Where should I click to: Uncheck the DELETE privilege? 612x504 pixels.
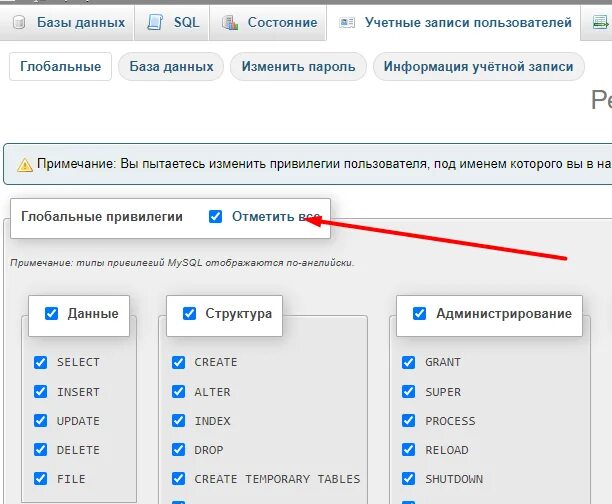point(40,450)
